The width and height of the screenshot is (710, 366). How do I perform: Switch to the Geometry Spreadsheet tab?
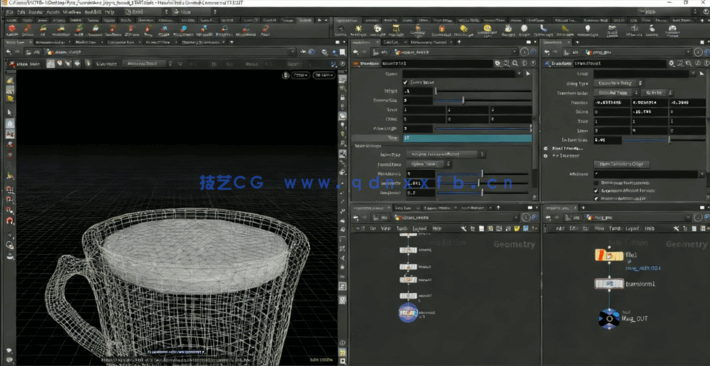[x=202, y=42]
